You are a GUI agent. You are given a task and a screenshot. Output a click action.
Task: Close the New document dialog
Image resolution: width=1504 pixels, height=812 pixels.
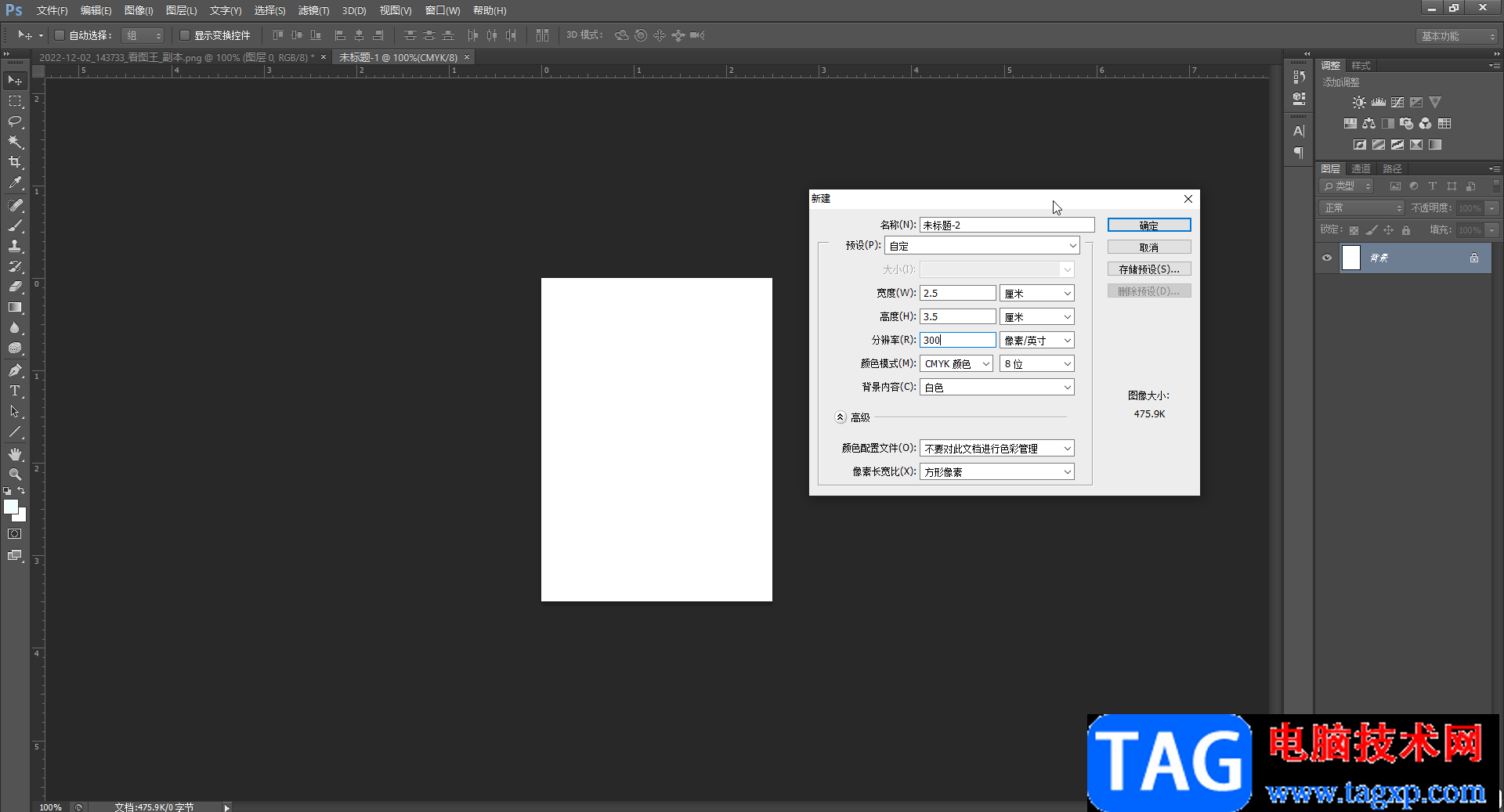1188,199
